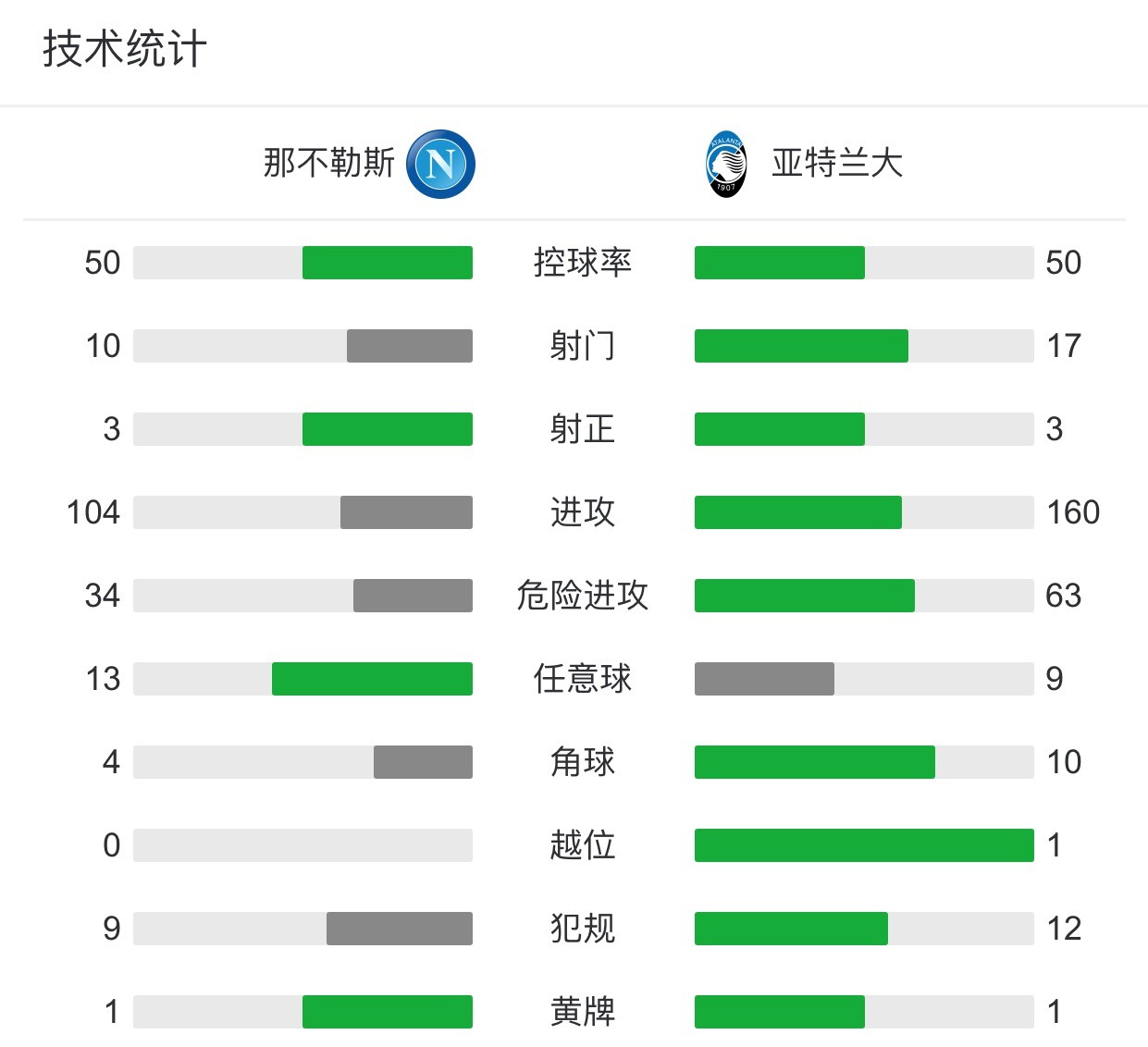Image resolution: width=1148 pixels, height=1047 pixels.
Task: Click the Atalanta club crest
Action: pyautogui.click(x=726, y=165)
